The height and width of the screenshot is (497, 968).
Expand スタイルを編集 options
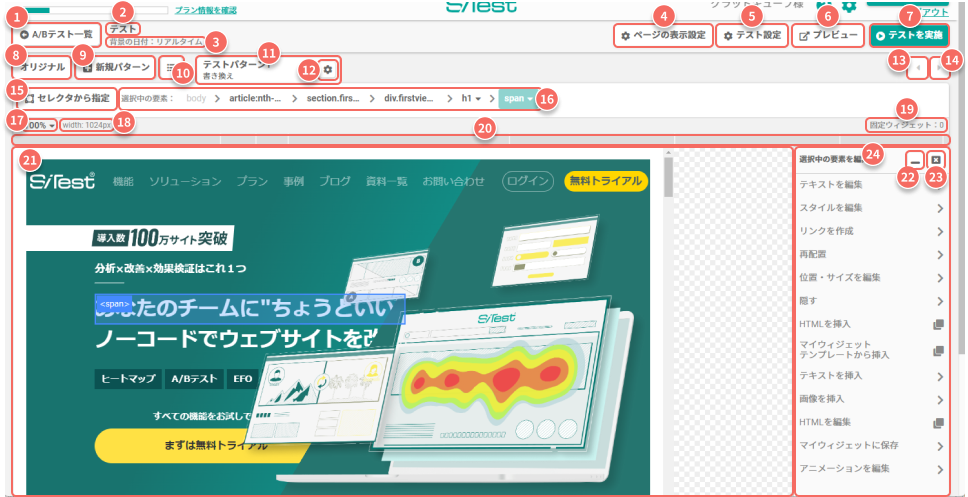872,208
